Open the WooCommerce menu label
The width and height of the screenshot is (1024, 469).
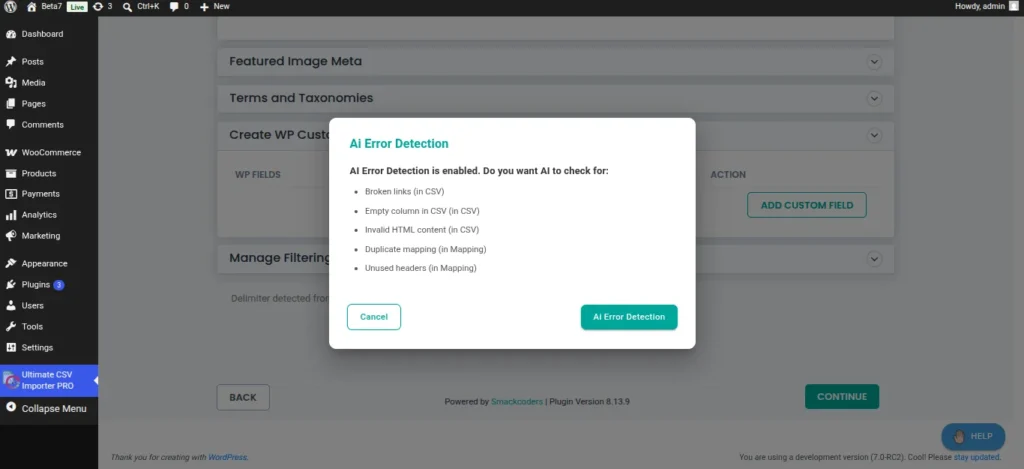point(52,152)
